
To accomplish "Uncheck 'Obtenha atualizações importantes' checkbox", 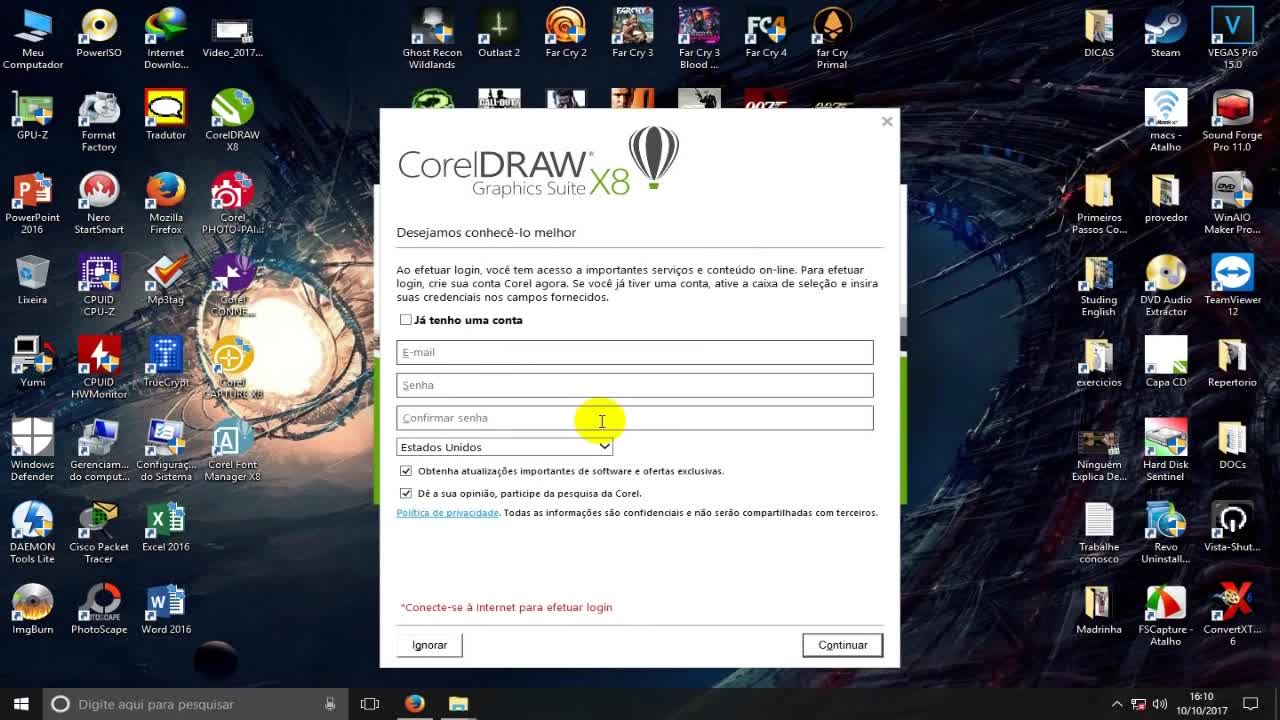I will pyautogui.click(x=405, y=471).
